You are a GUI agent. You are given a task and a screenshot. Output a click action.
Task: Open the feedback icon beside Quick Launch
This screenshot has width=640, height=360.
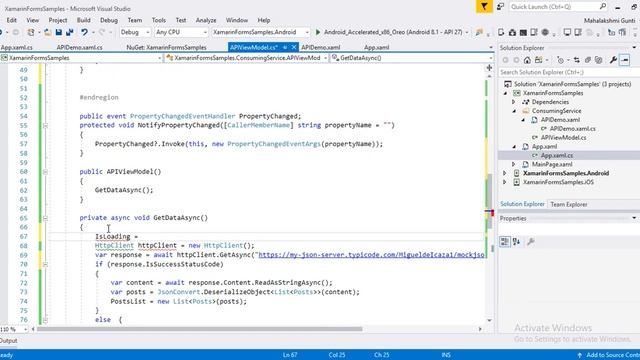click(x=501, y=7)
